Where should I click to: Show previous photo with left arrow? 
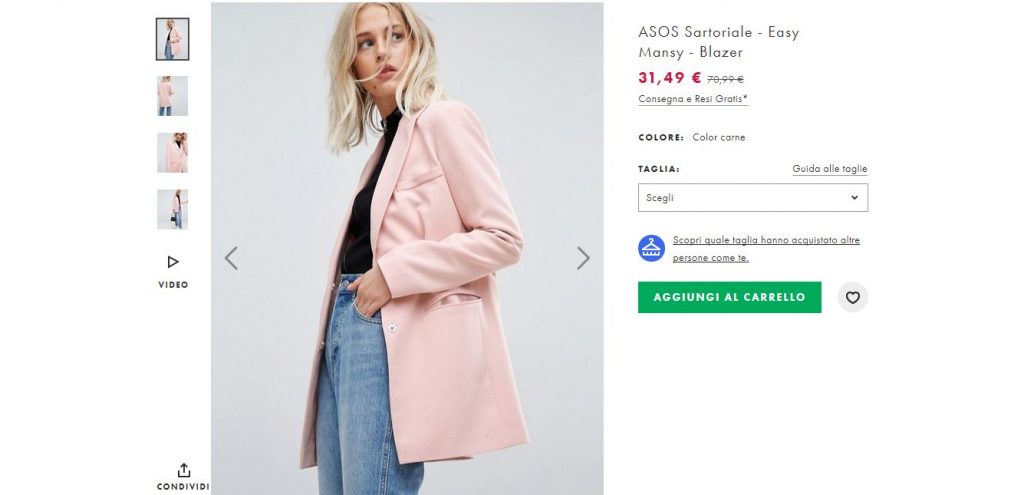[231, 258]
